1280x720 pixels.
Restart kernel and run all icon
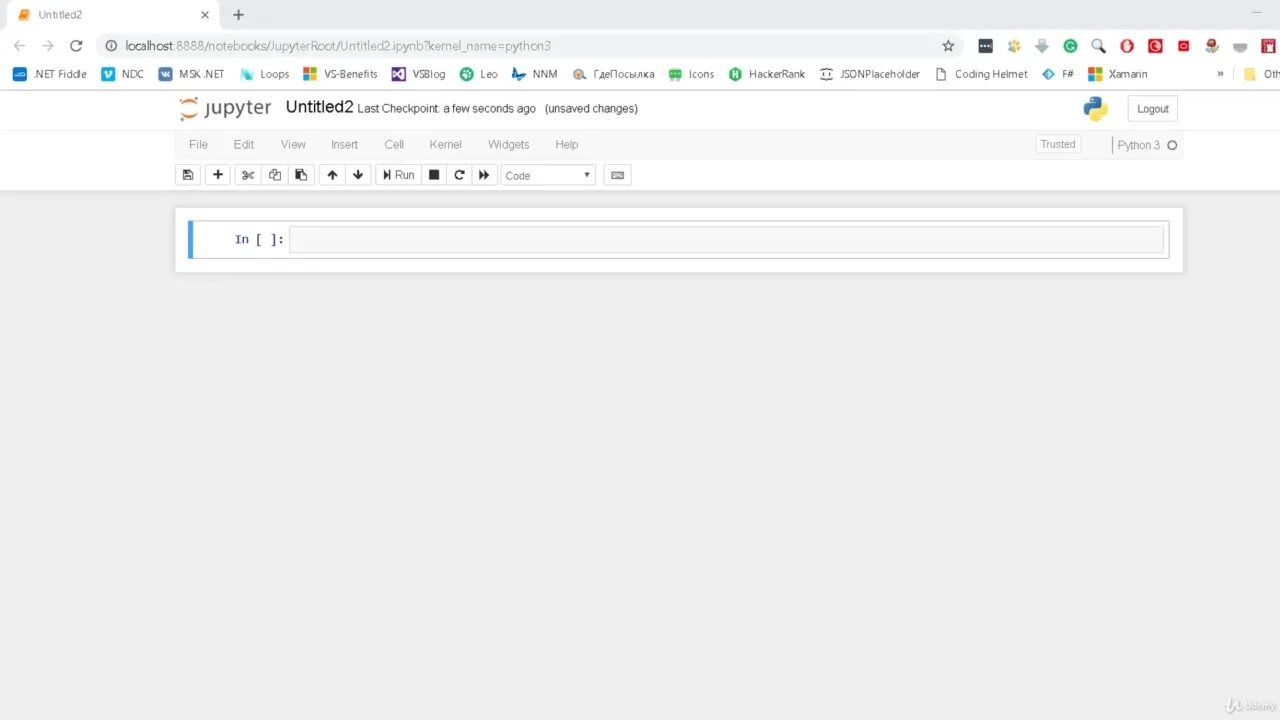(484, 175)
